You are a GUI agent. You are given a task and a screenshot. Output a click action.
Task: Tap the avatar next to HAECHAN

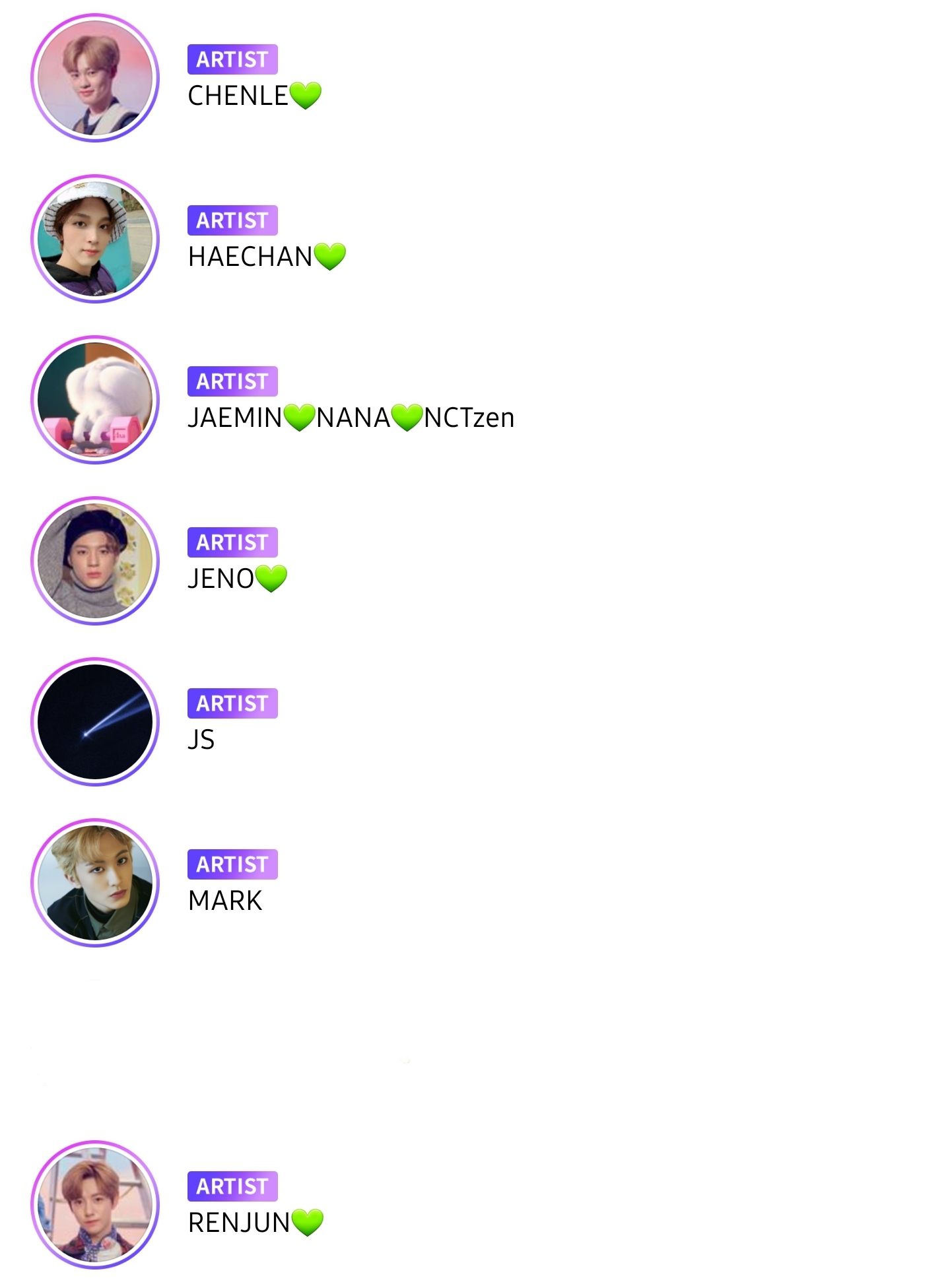95,239
